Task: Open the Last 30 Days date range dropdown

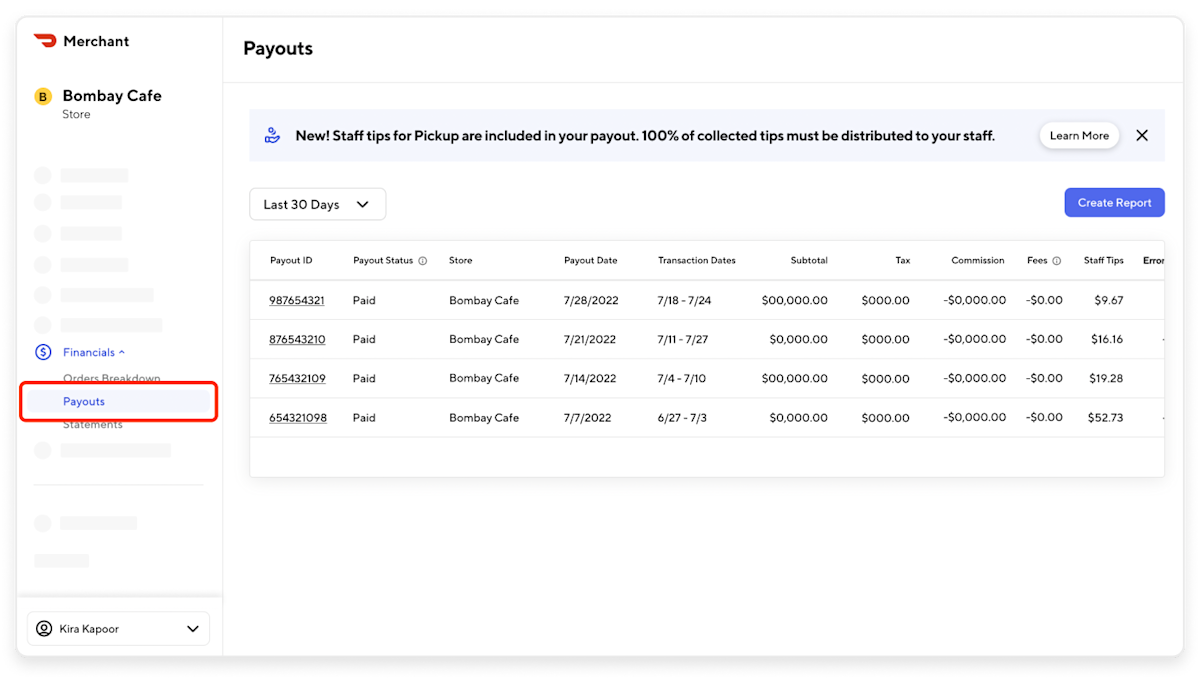Action: coord(317,204)
